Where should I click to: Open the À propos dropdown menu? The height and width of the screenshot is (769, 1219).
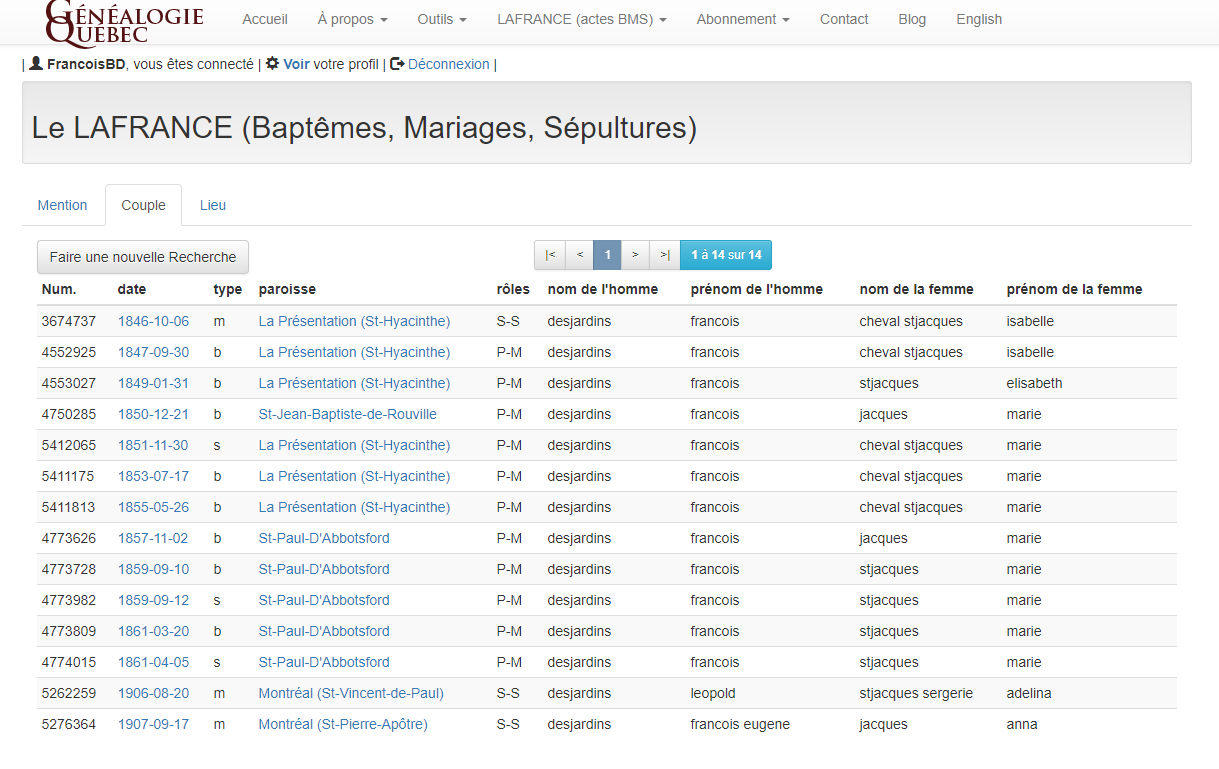[352, 19]
